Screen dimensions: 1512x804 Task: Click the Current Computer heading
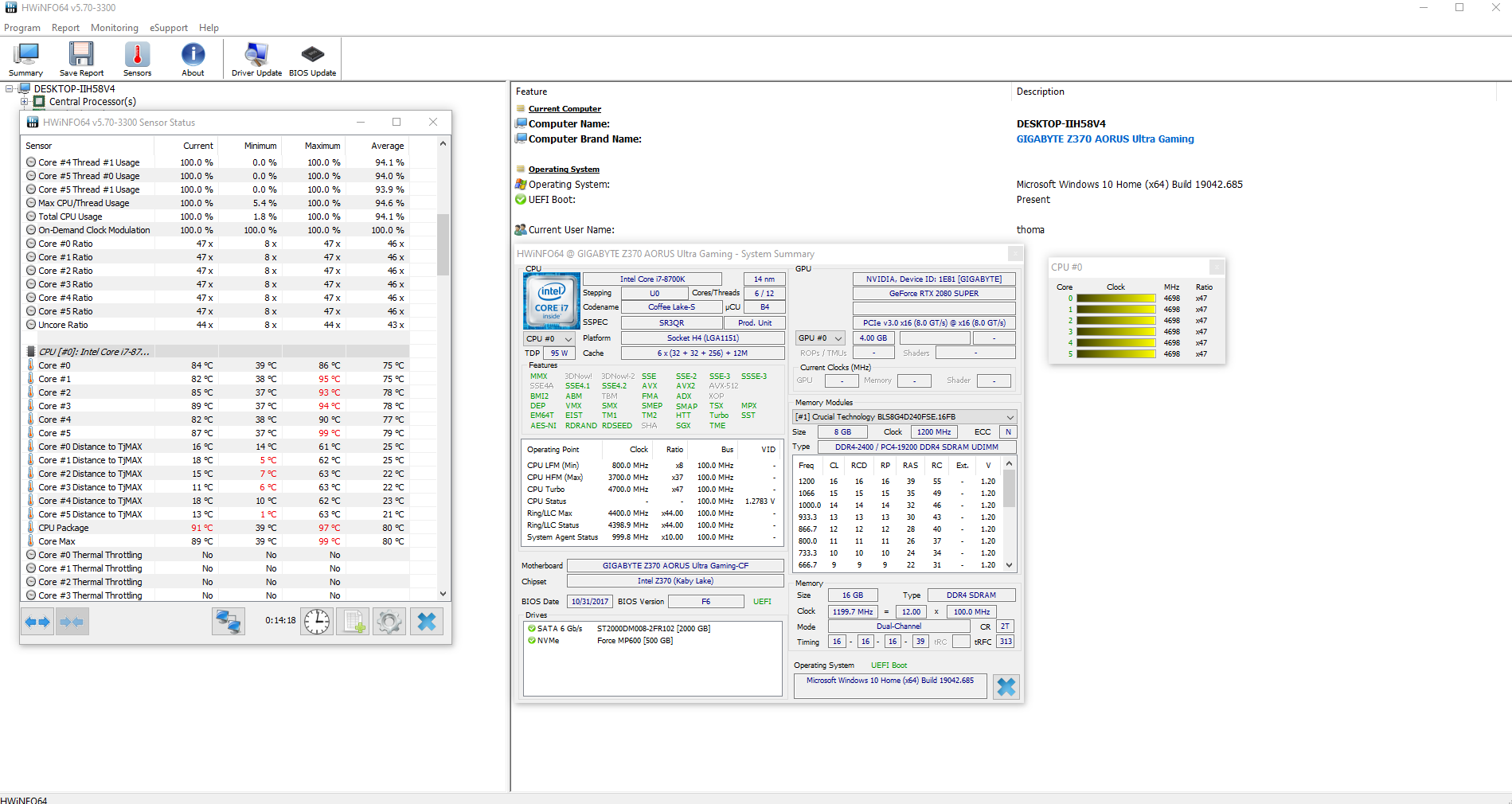pyautogui.click(x=565, y=109)
